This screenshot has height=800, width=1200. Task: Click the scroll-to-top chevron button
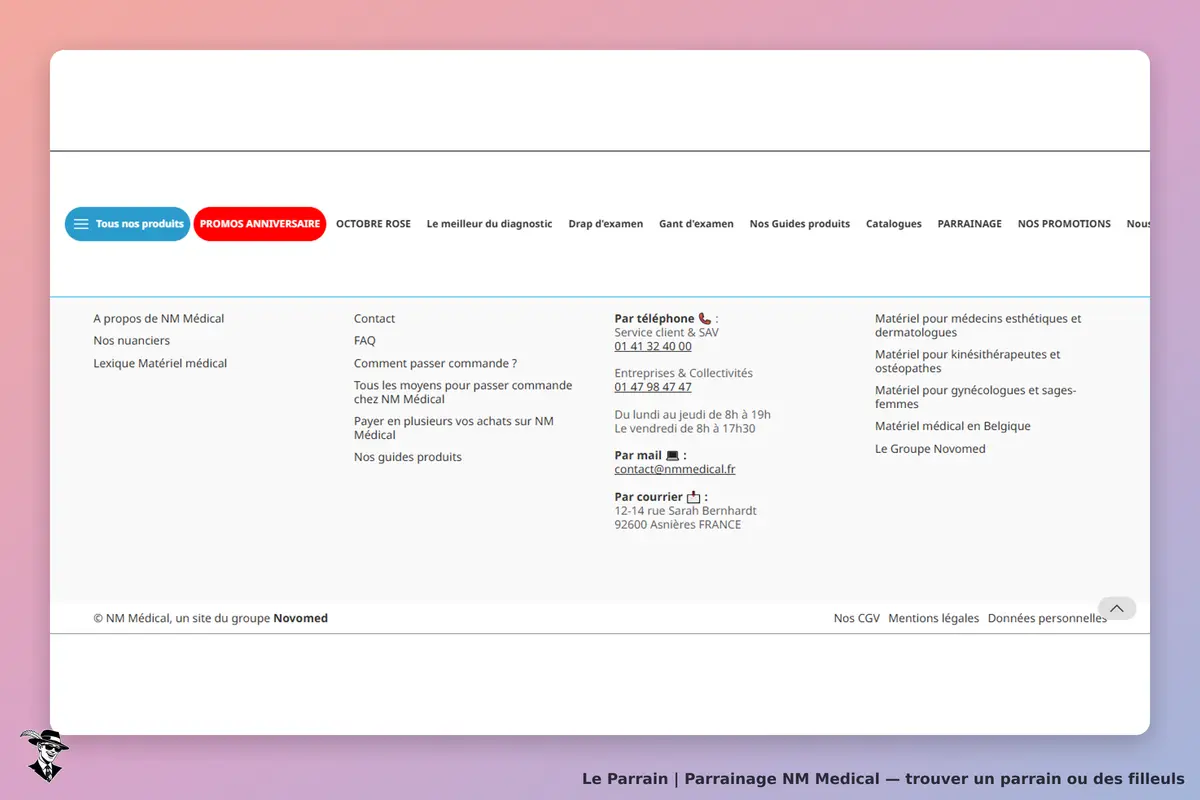1117,608
